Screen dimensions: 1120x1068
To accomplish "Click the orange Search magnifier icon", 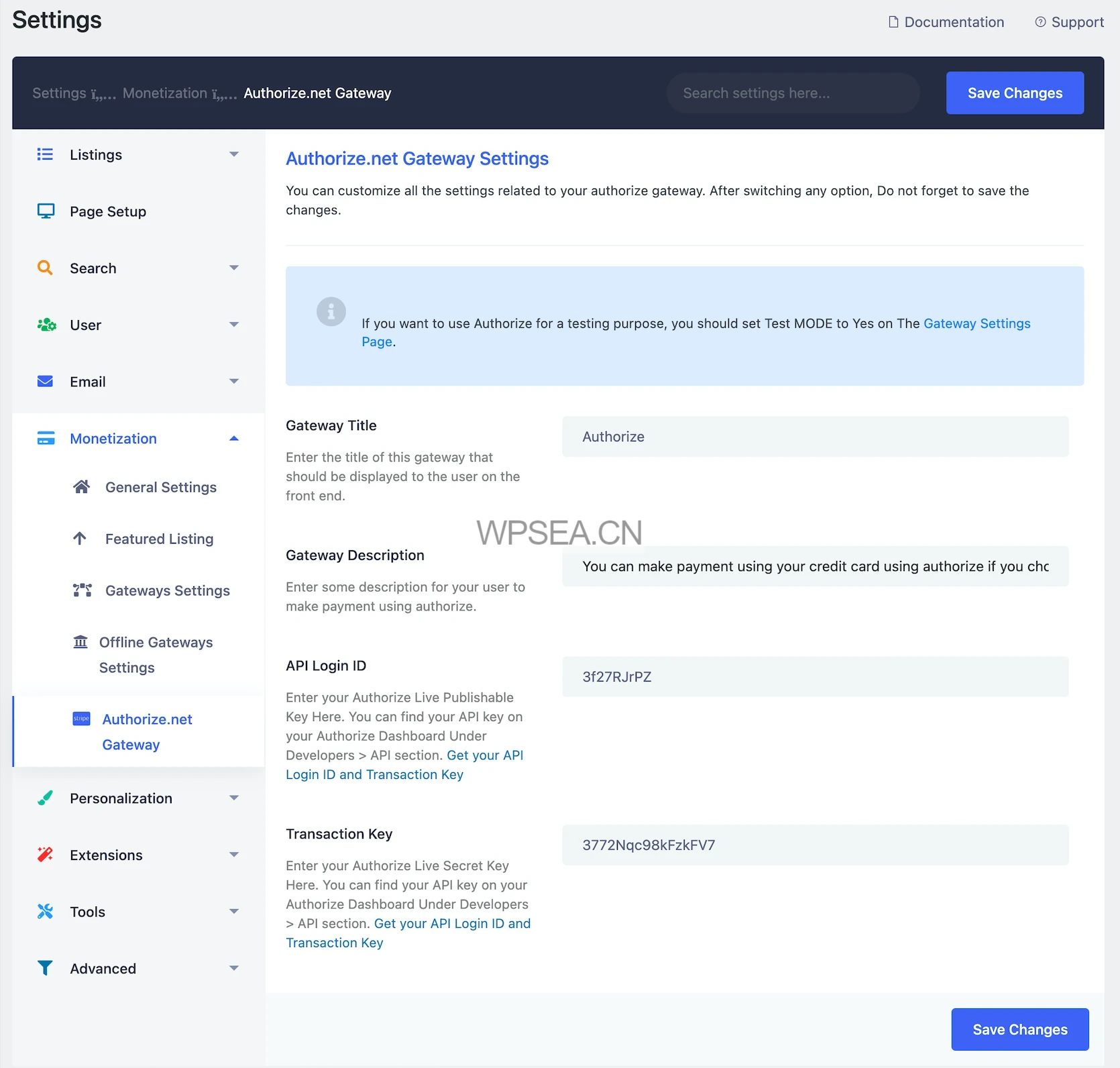I will (x=45, y=268).
